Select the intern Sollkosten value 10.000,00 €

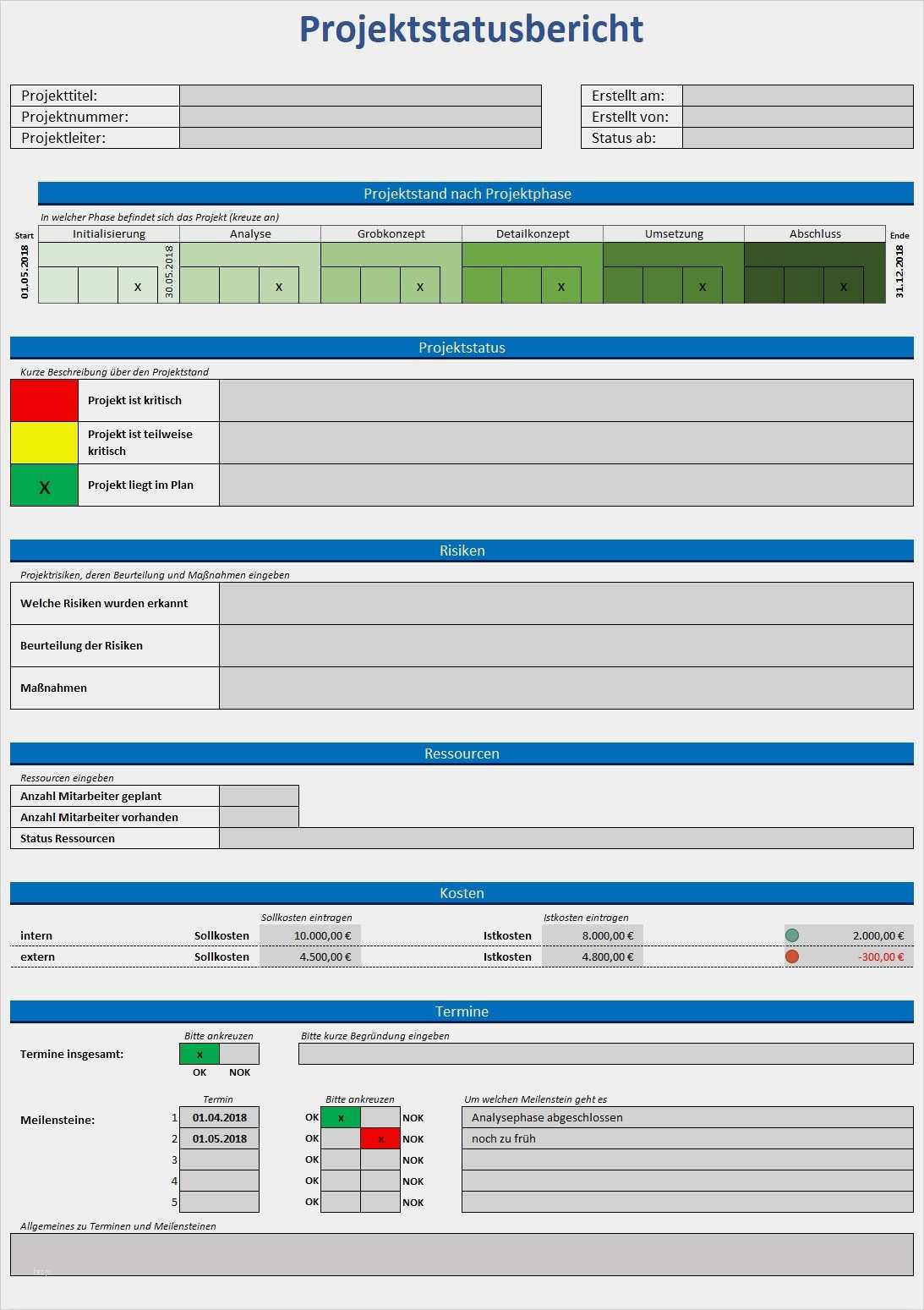(310, 935)
